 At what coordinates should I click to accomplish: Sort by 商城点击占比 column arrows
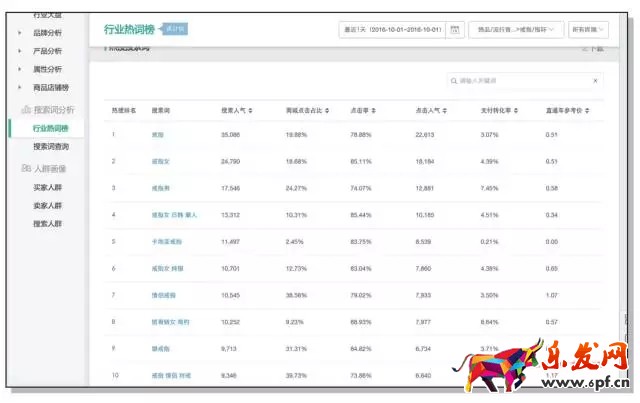click(326, 108)
